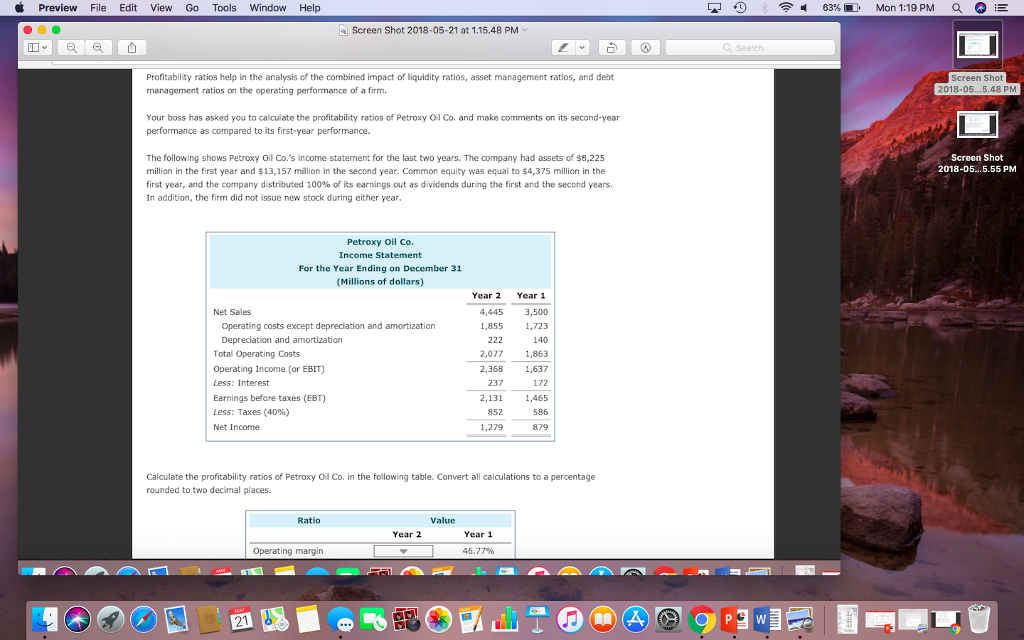
Task: Open Spotlight search from the menu bar
Action: coord(958,8)
